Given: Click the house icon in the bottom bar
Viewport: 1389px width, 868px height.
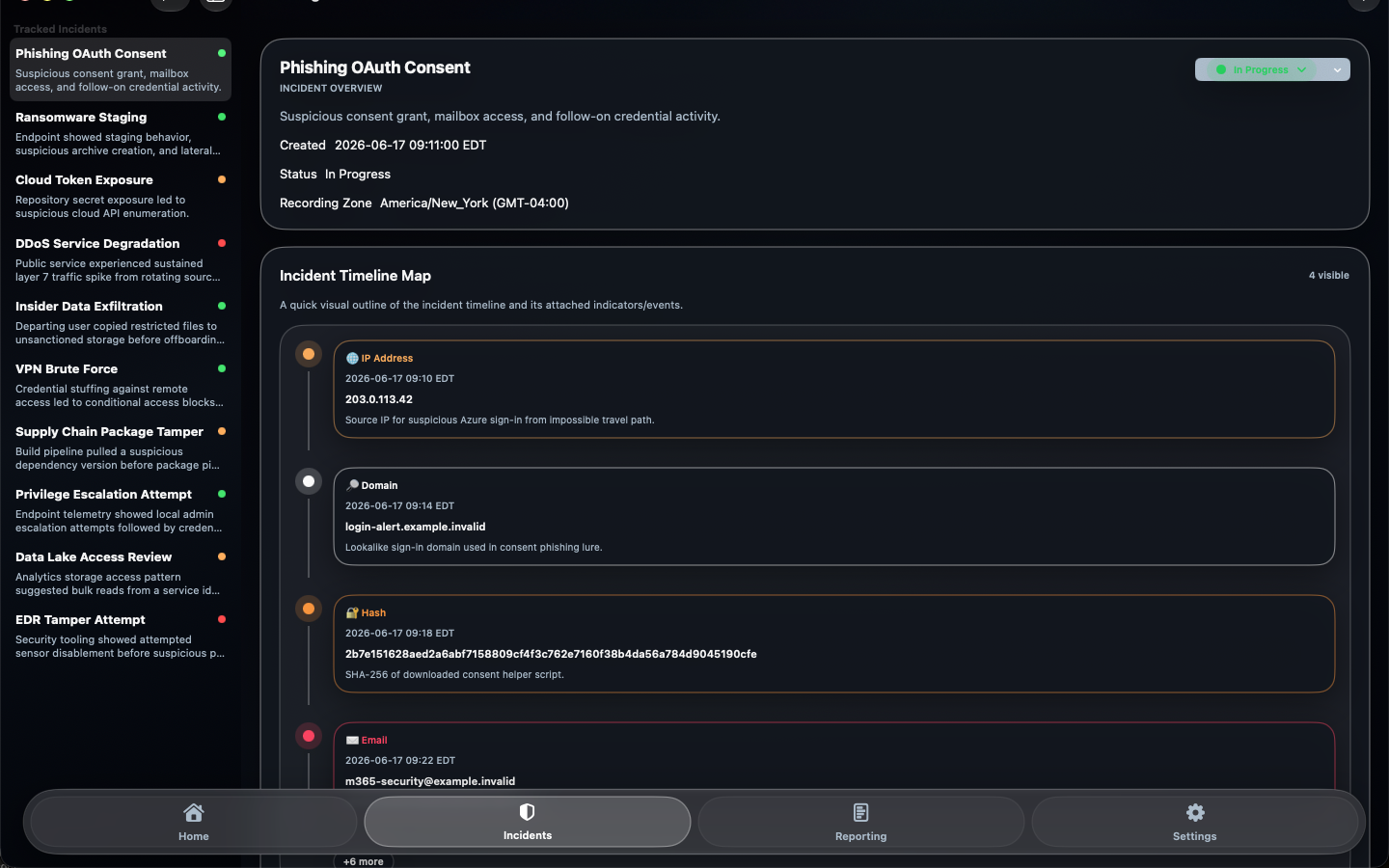Looking at the screenshot, I should point(194,812).
